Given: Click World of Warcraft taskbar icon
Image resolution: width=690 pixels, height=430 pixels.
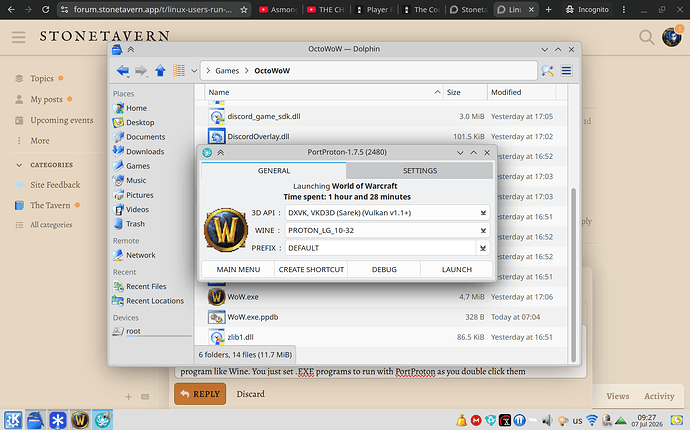Looking at the screenshot, I should [x=80, y=420].
